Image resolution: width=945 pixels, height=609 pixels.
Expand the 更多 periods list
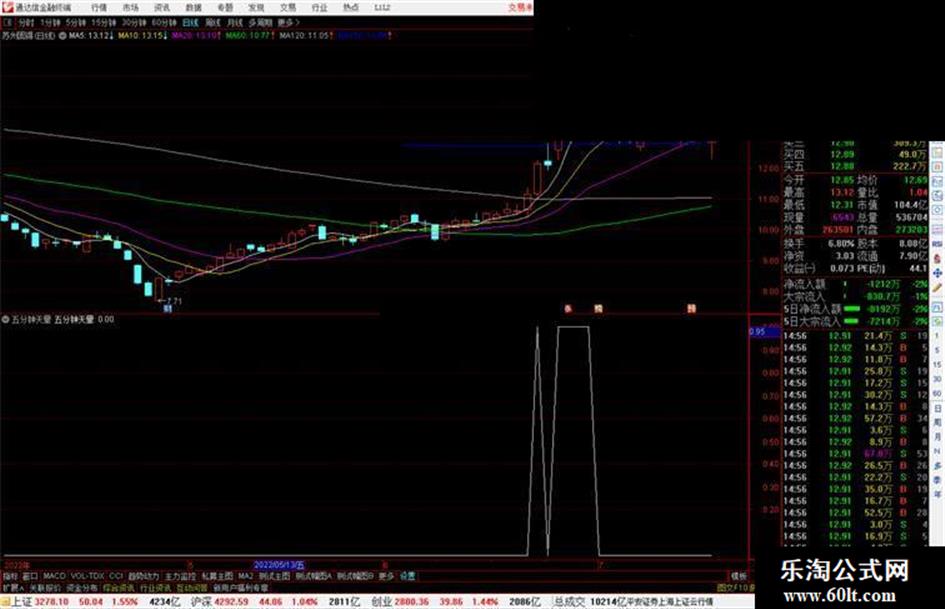(x=288, y=22)
